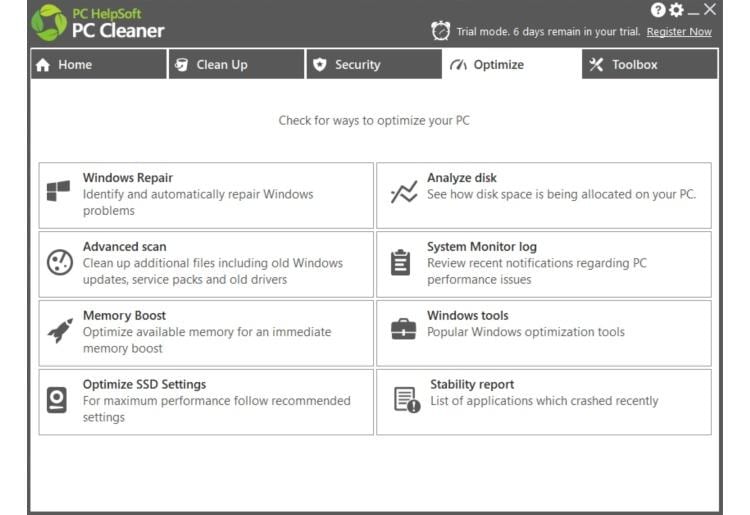This screenshot has height=515, width=750.
Task: Click the Advanced scan gauge icon
Action: coord(59,262)
